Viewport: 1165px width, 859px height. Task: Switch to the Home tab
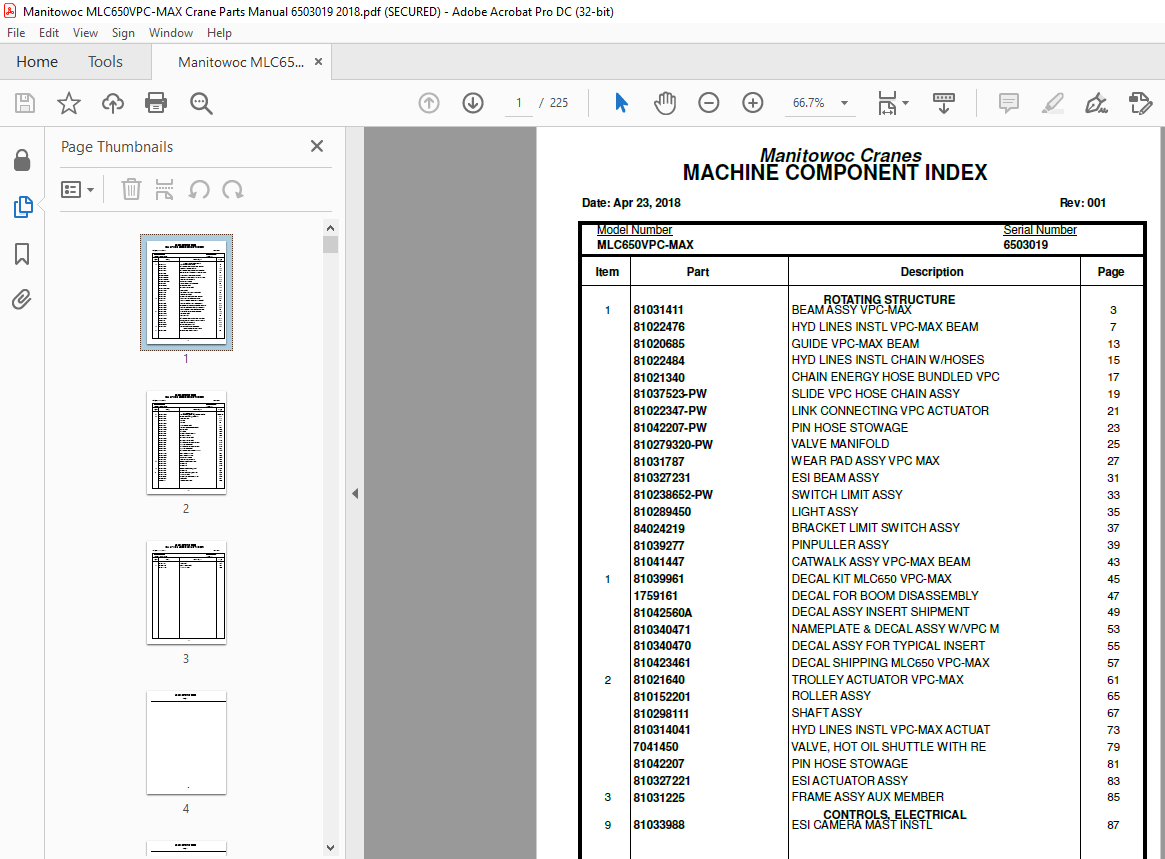pyautogui.click(x=37, y=62)
